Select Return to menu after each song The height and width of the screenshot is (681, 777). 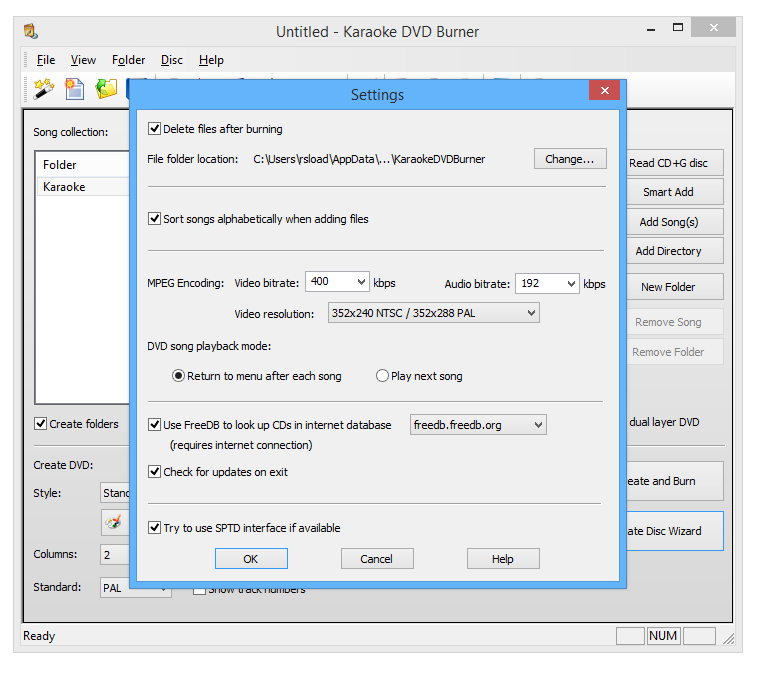(178, 376)
